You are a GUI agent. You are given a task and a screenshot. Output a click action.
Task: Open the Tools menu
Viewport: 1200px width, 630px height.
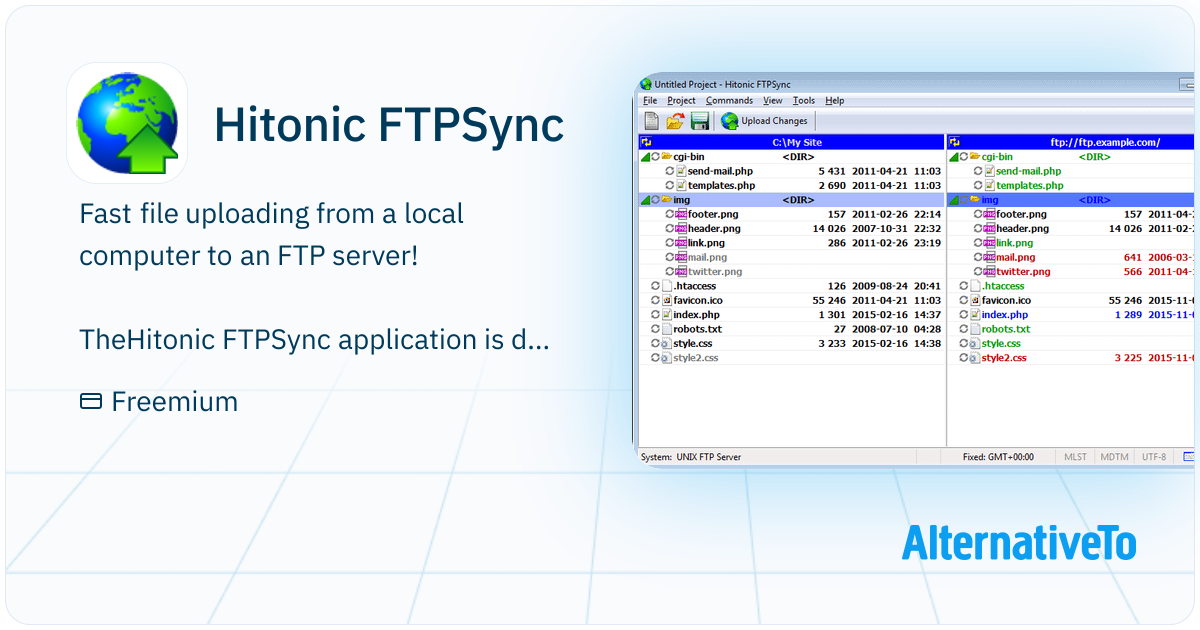(x=804, y=101)
